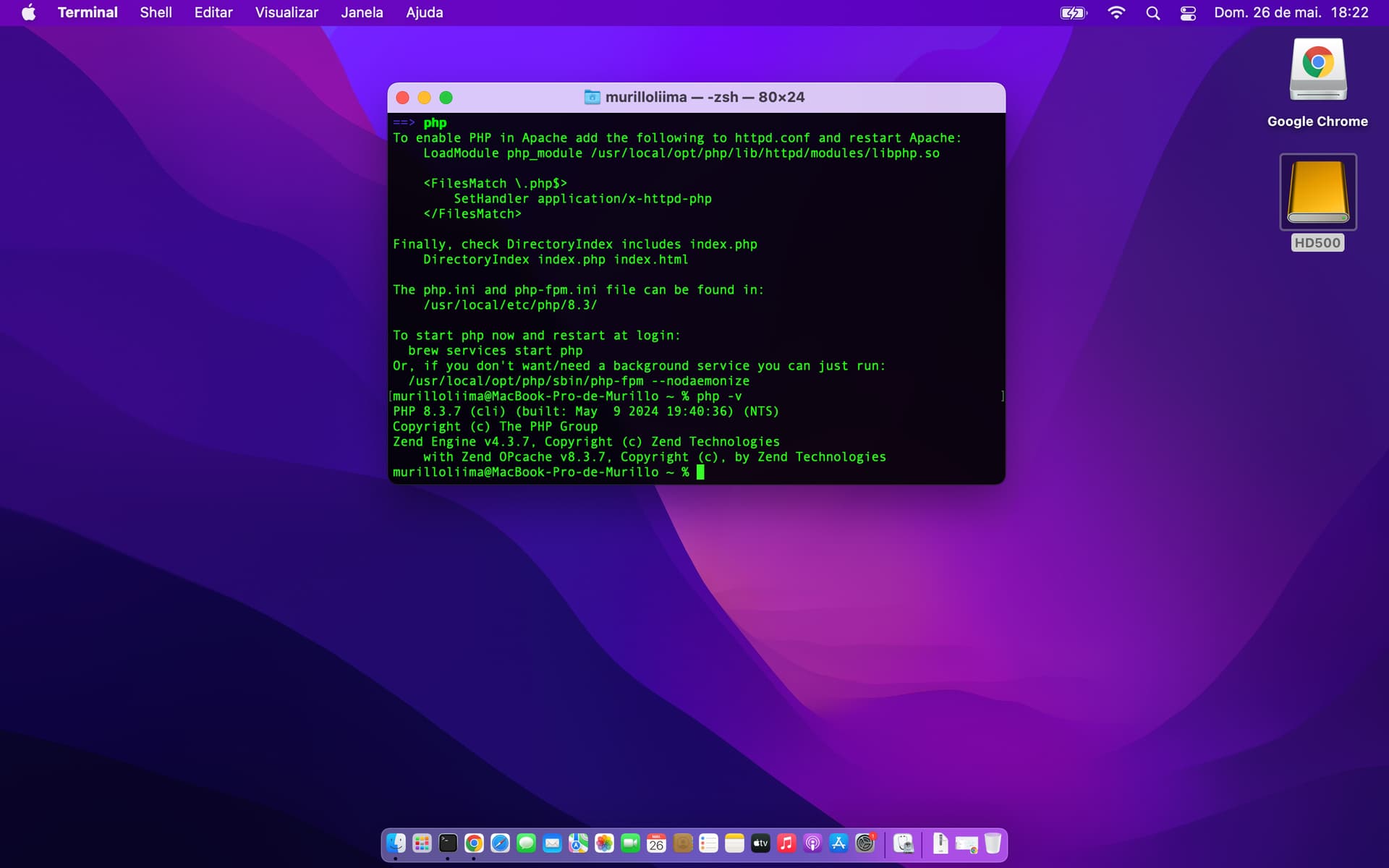Open the Terminal application menu
Image resolution: width=1389 pixels, height=868 pixels.
88,12
